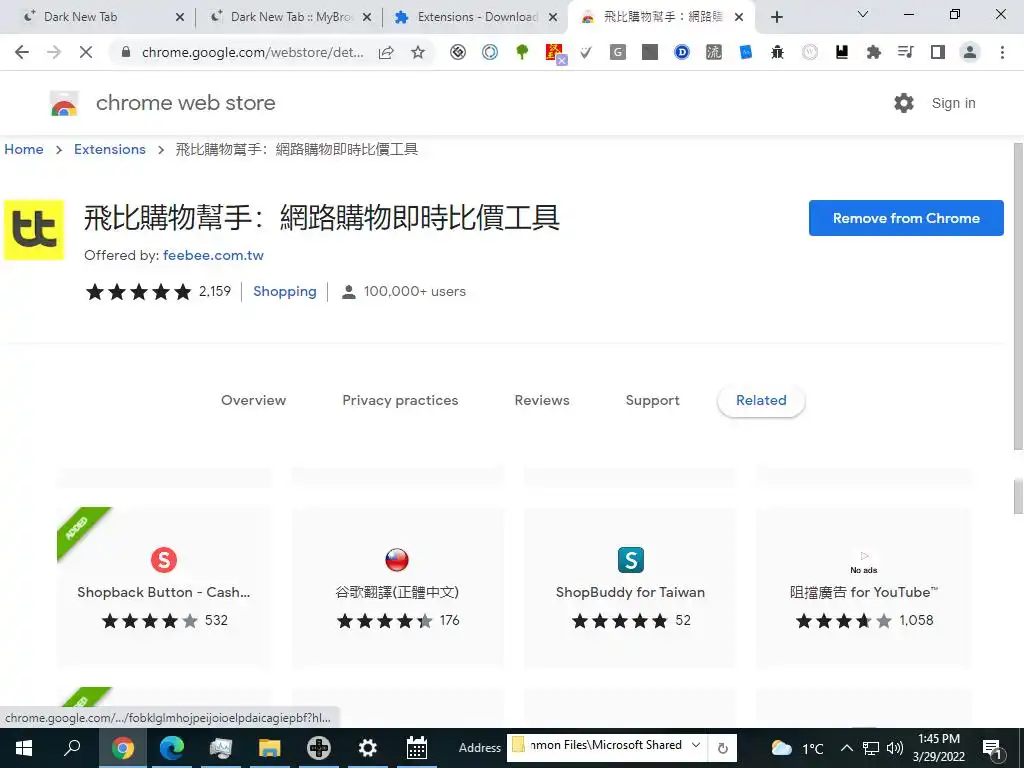
Task: Select the Related tab
Action: tap(761, 400)
